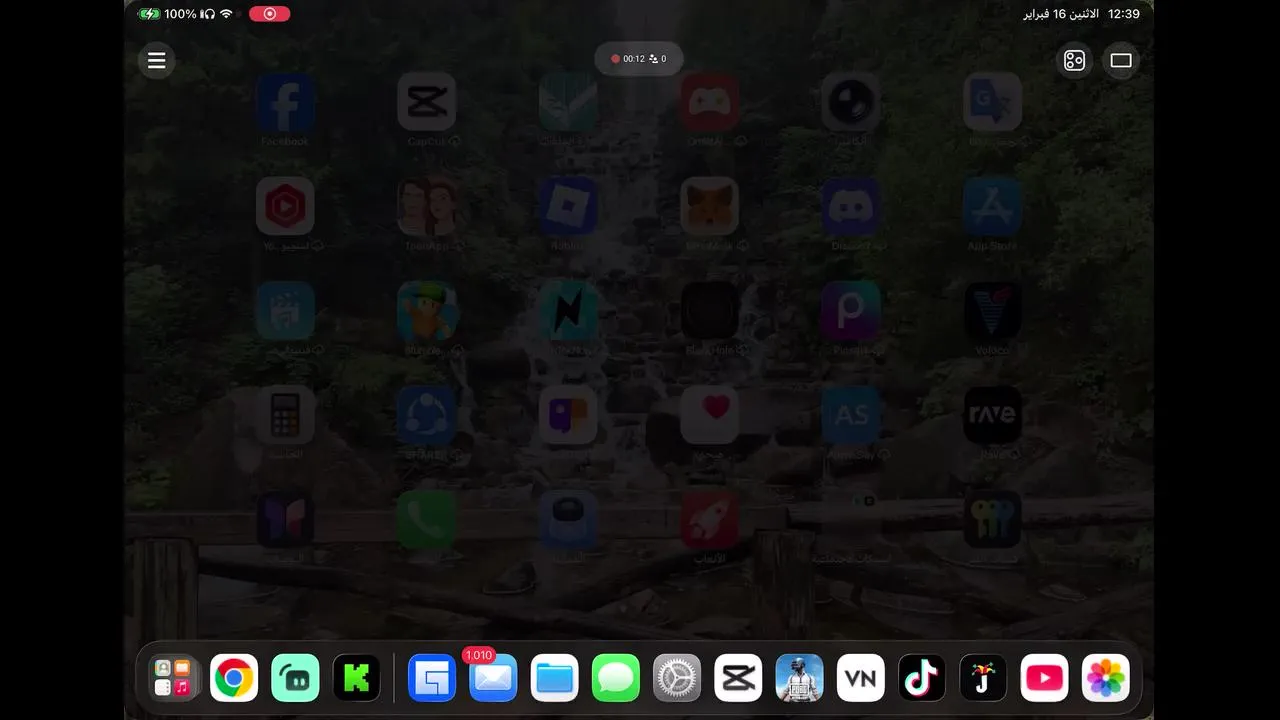Open the Rave app
The height and width of the screenshot is (720, 1280).
click(x=992, y=414)
